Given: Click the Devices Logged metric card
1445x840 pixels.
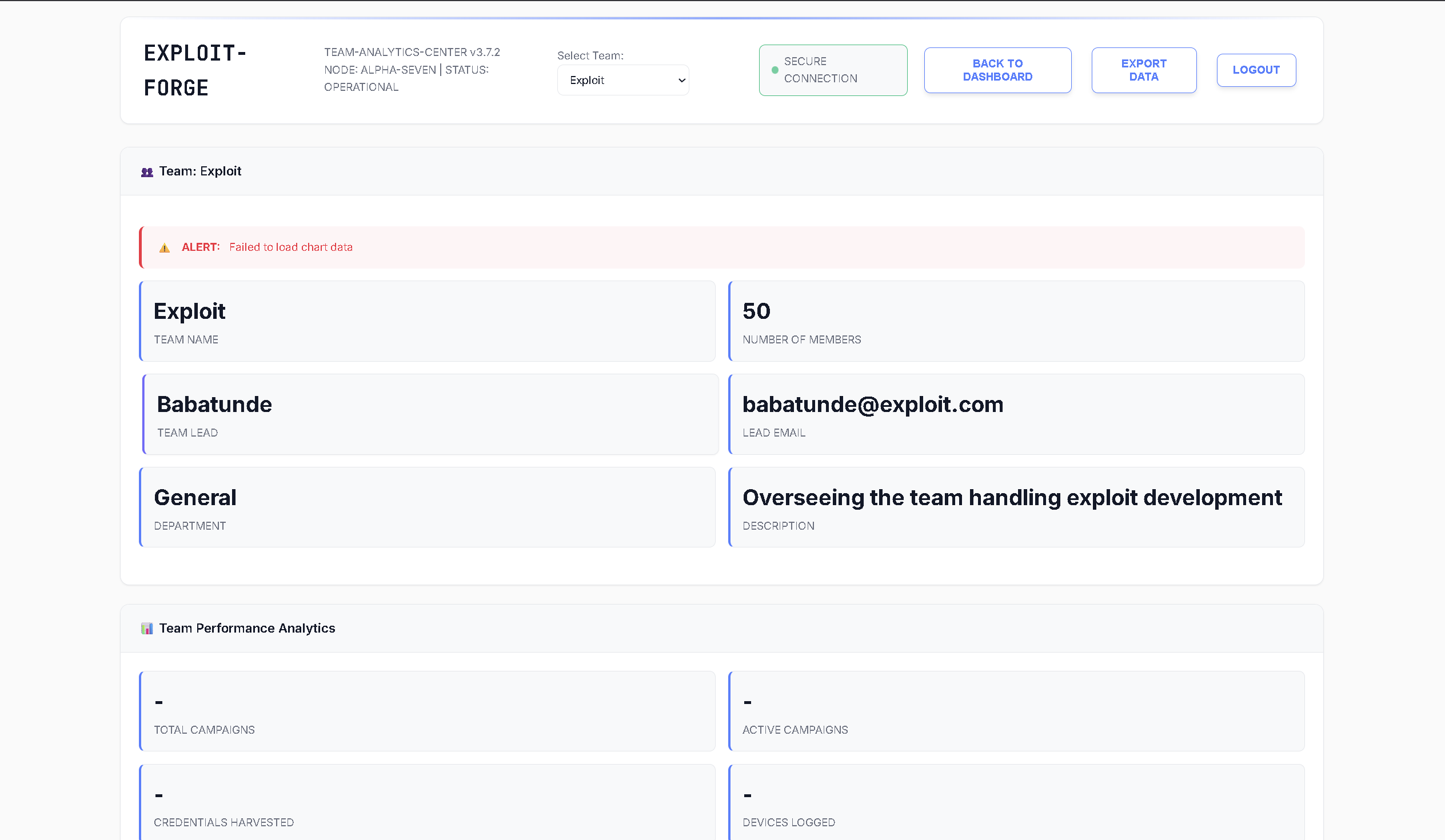Looking at the screenshot, I should [x=1016, y=803].
